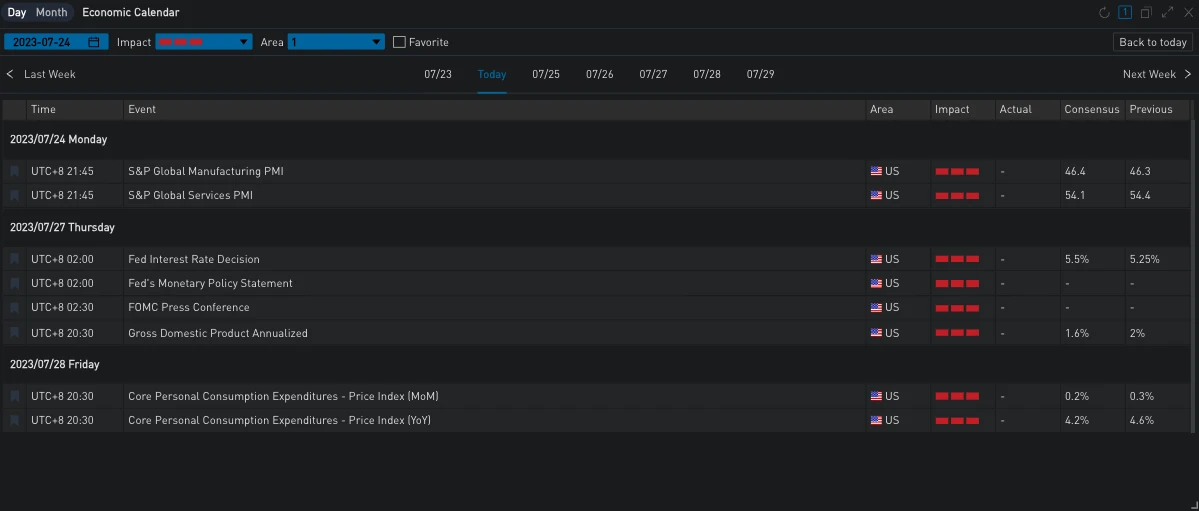Bookmark the Fed Interest Rate Decision event

[x=14, y=259]
